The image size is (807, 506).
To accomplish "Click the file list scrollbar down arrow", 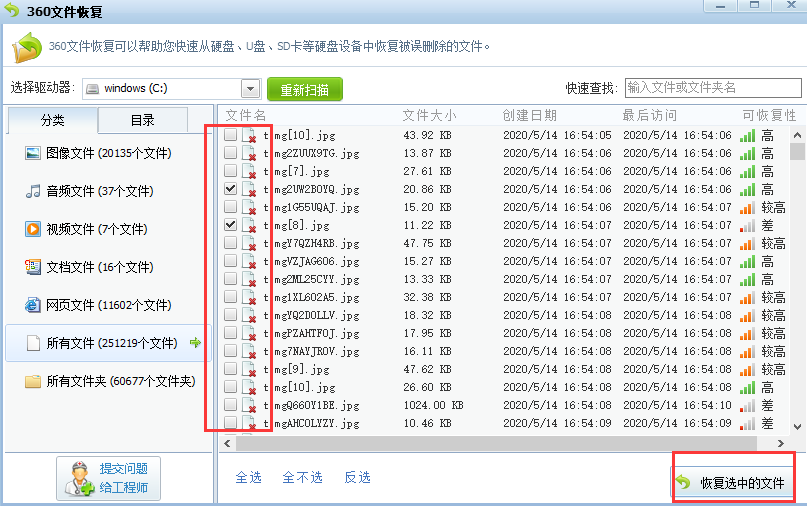I will [797, 426].
